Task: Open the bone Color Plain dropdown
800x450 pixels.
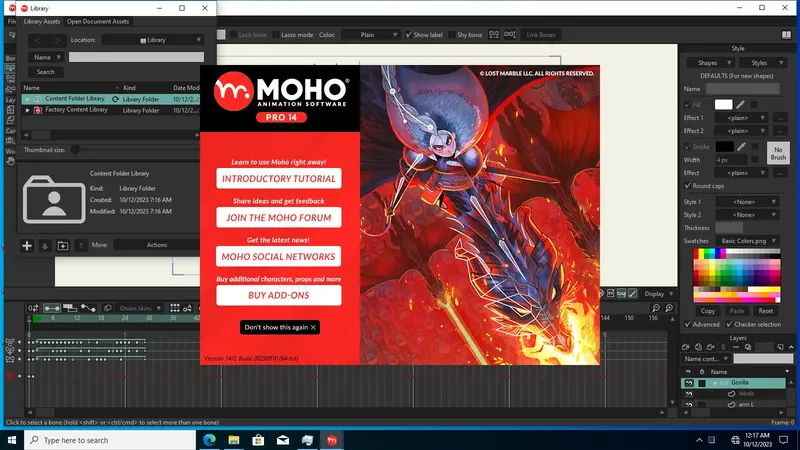Action: point(370,35)
